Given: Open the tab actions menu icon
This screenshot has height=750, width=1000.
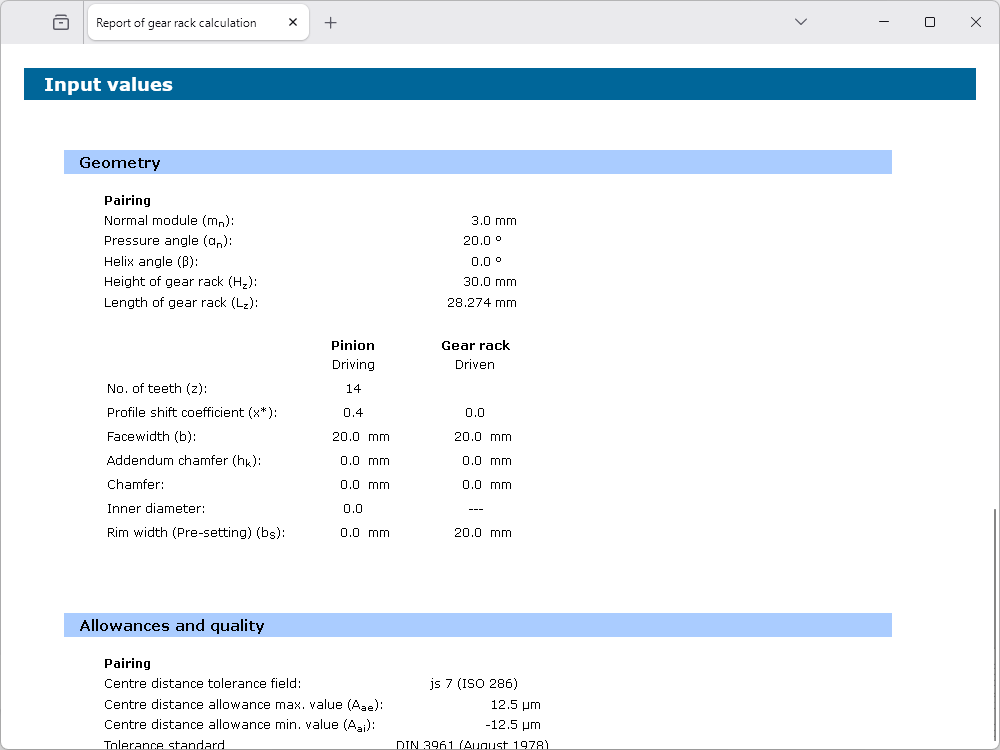Looking at the screenshot, I should (x=61, y=22).
